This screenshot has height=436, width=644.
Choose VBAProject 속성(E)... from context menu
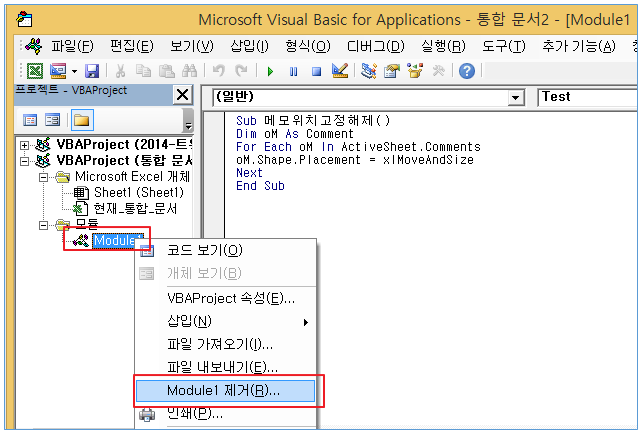pos(226,298)
